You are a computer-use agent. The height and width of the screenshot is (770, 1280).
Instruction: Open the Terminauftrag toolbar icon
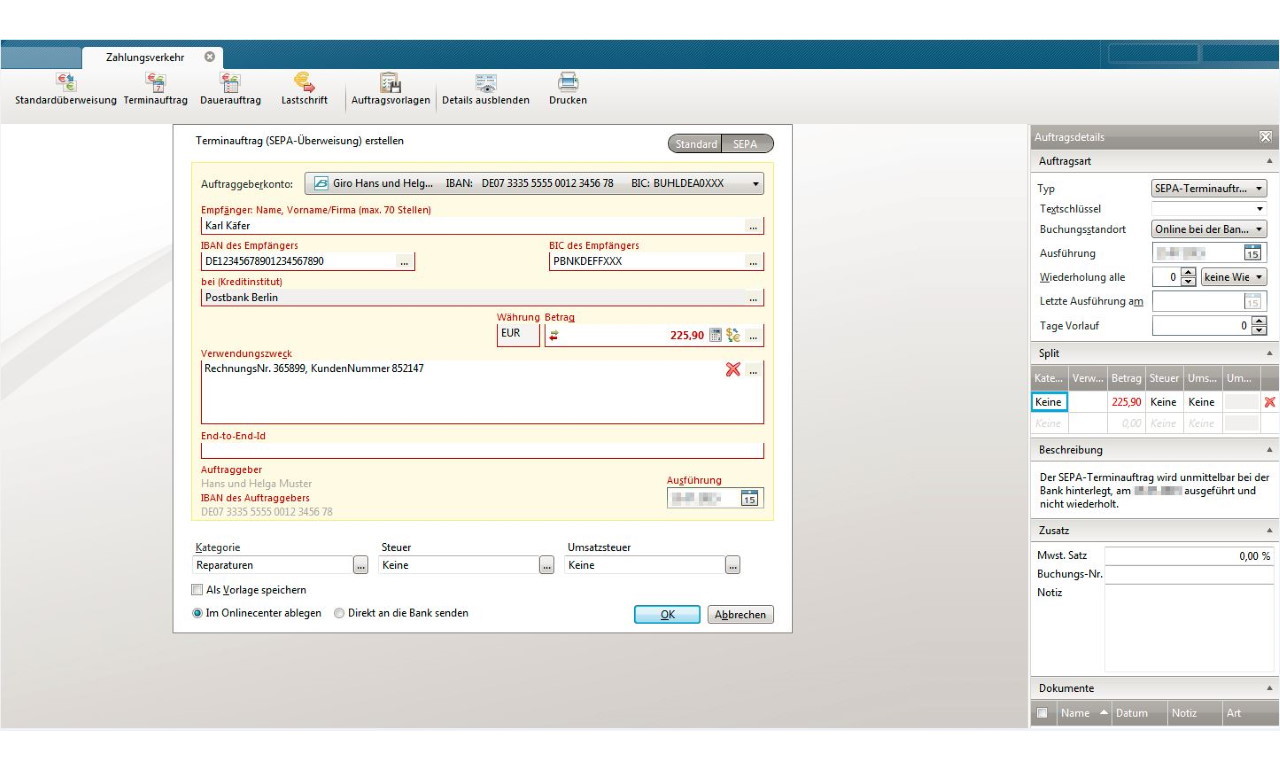pyautogui.click(x=156, y=84)
